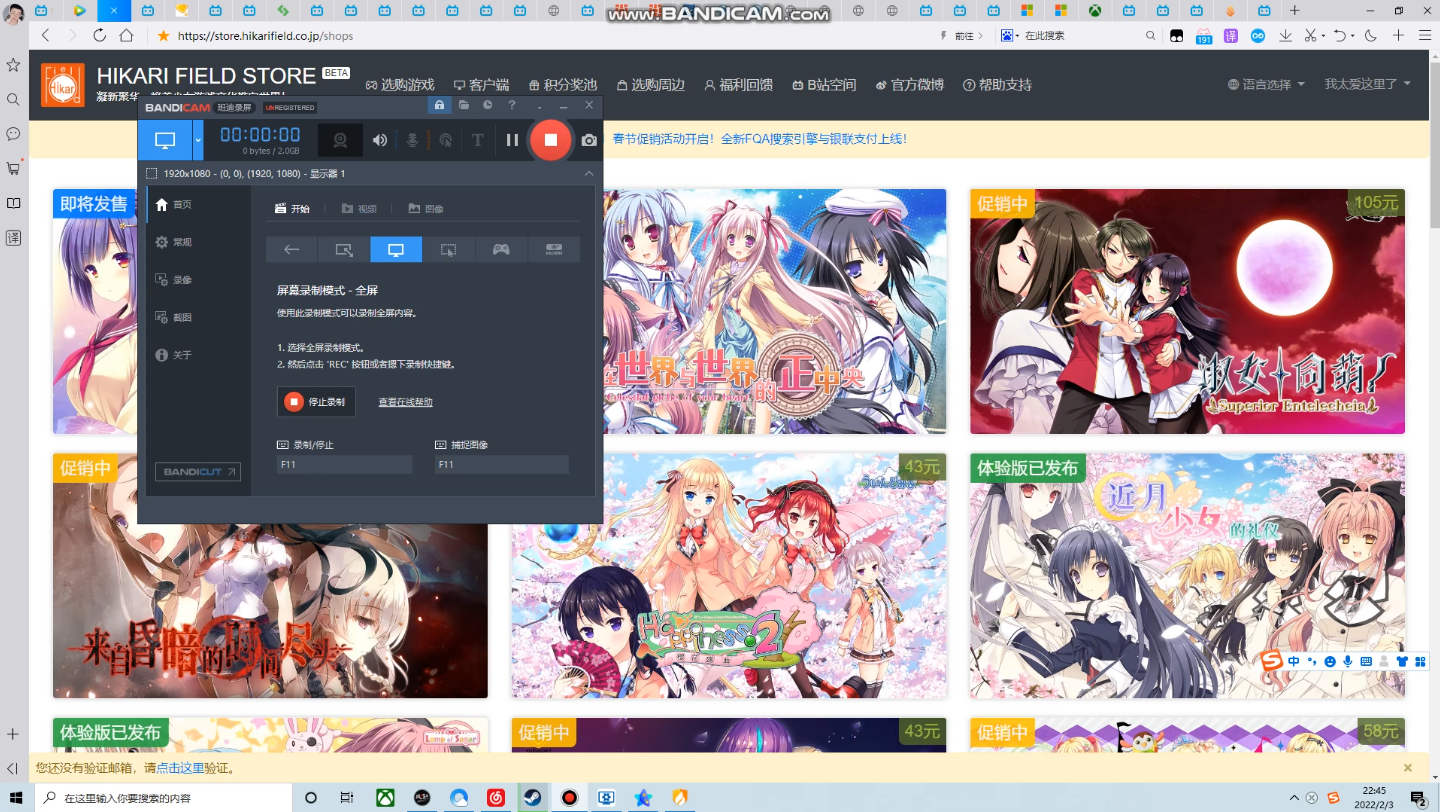Click the 捕捉图像 F11 hotkey field
The image size is (1440, 812).
[502, 464]
